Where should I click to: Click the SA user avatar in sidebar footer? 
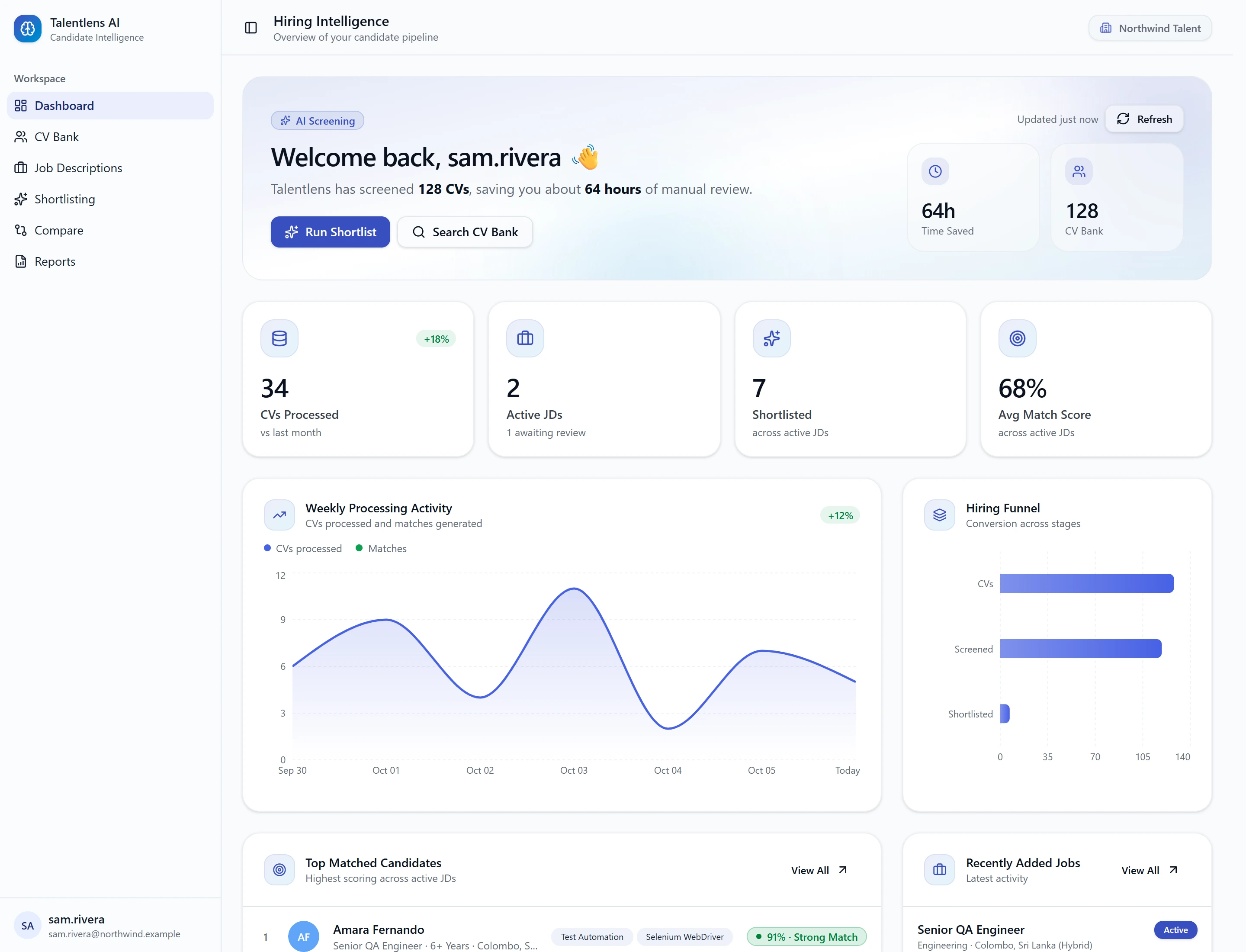point(28,925)
